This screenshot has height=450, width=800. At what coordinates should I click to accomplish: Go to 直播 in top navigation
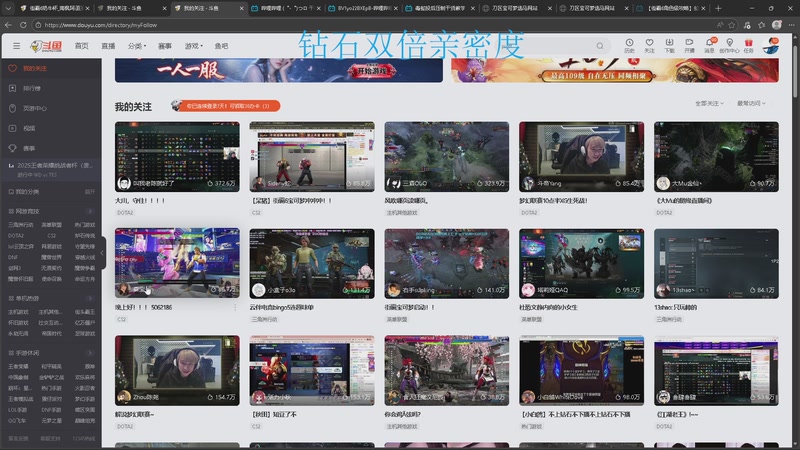click(108, 46)
